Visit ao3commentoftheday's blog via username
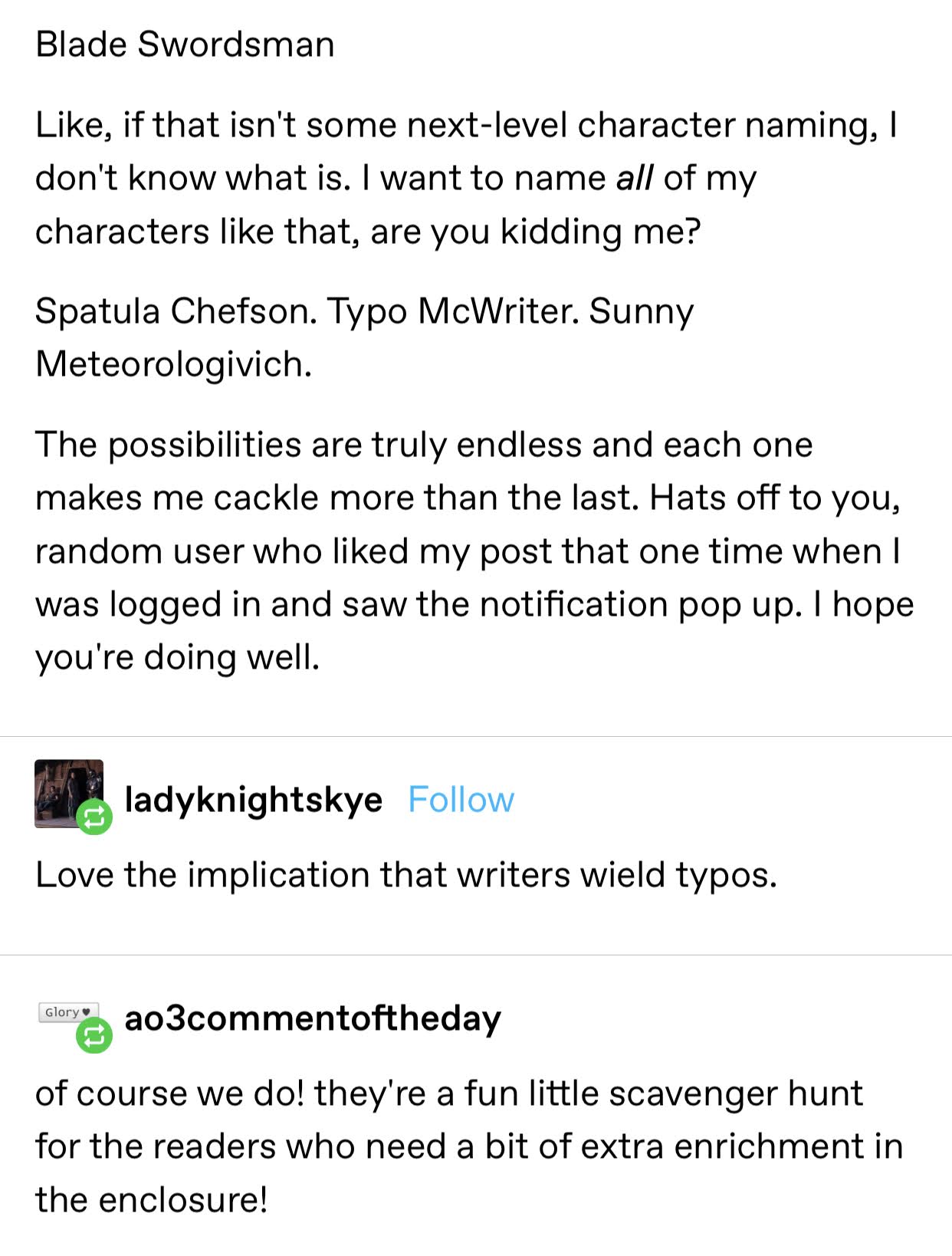952x1256 pixels. coord(313,1018)
